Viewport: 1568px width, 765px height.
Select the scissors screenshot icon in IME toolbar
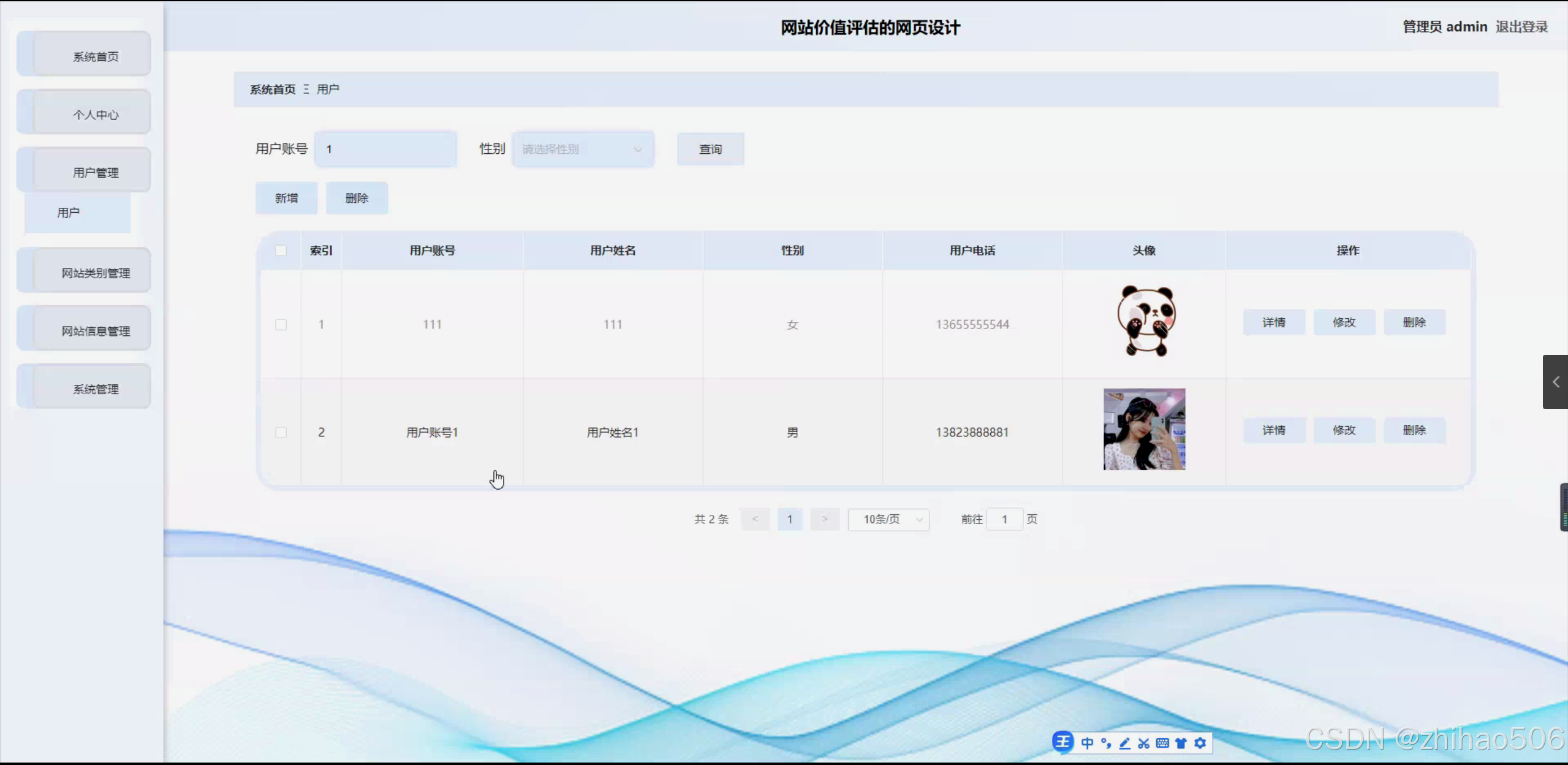[x=1143, y=742]
